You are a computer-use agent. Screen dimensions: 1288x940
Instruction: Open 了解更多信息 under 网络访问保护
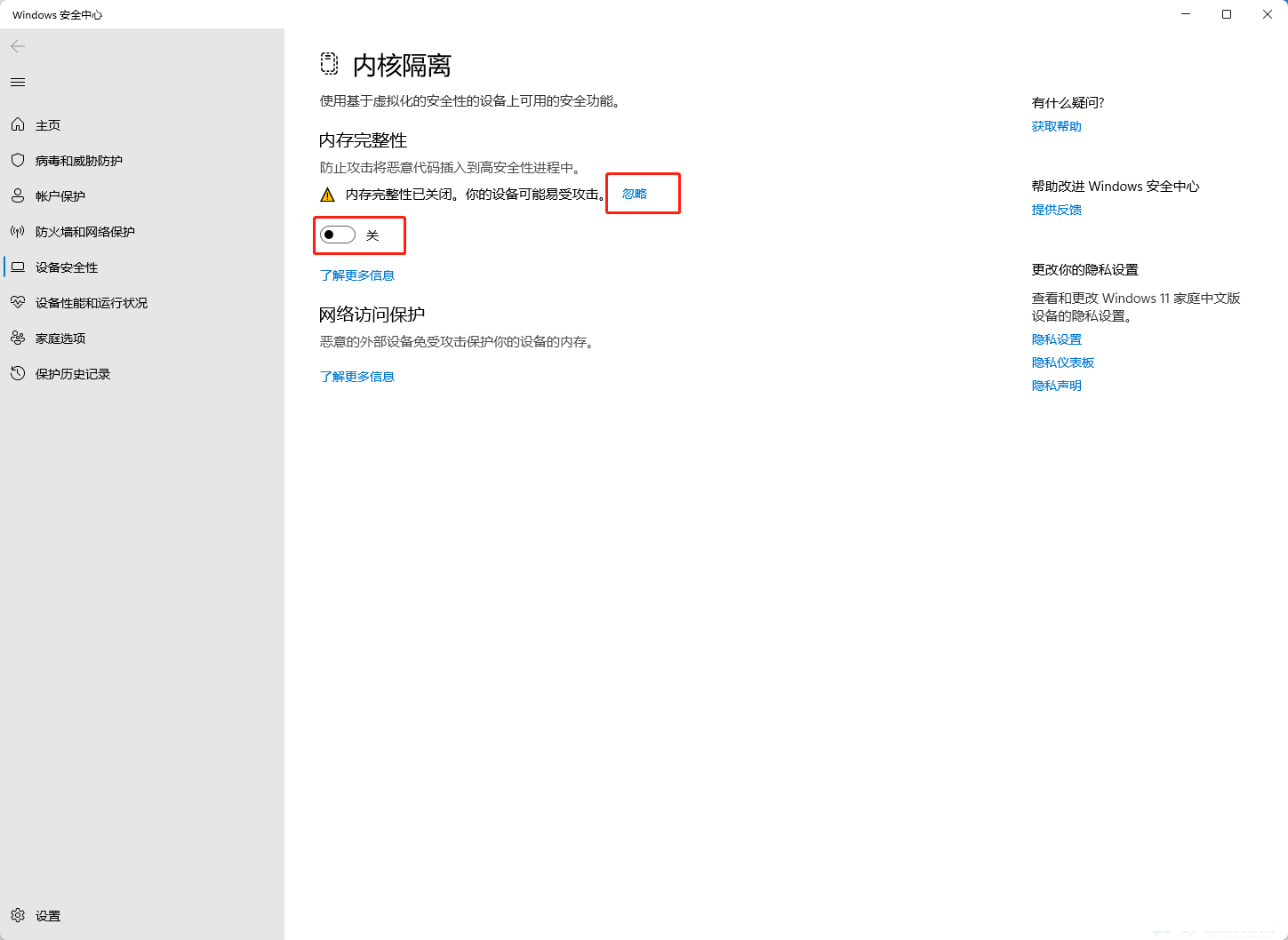click(357, 376)
